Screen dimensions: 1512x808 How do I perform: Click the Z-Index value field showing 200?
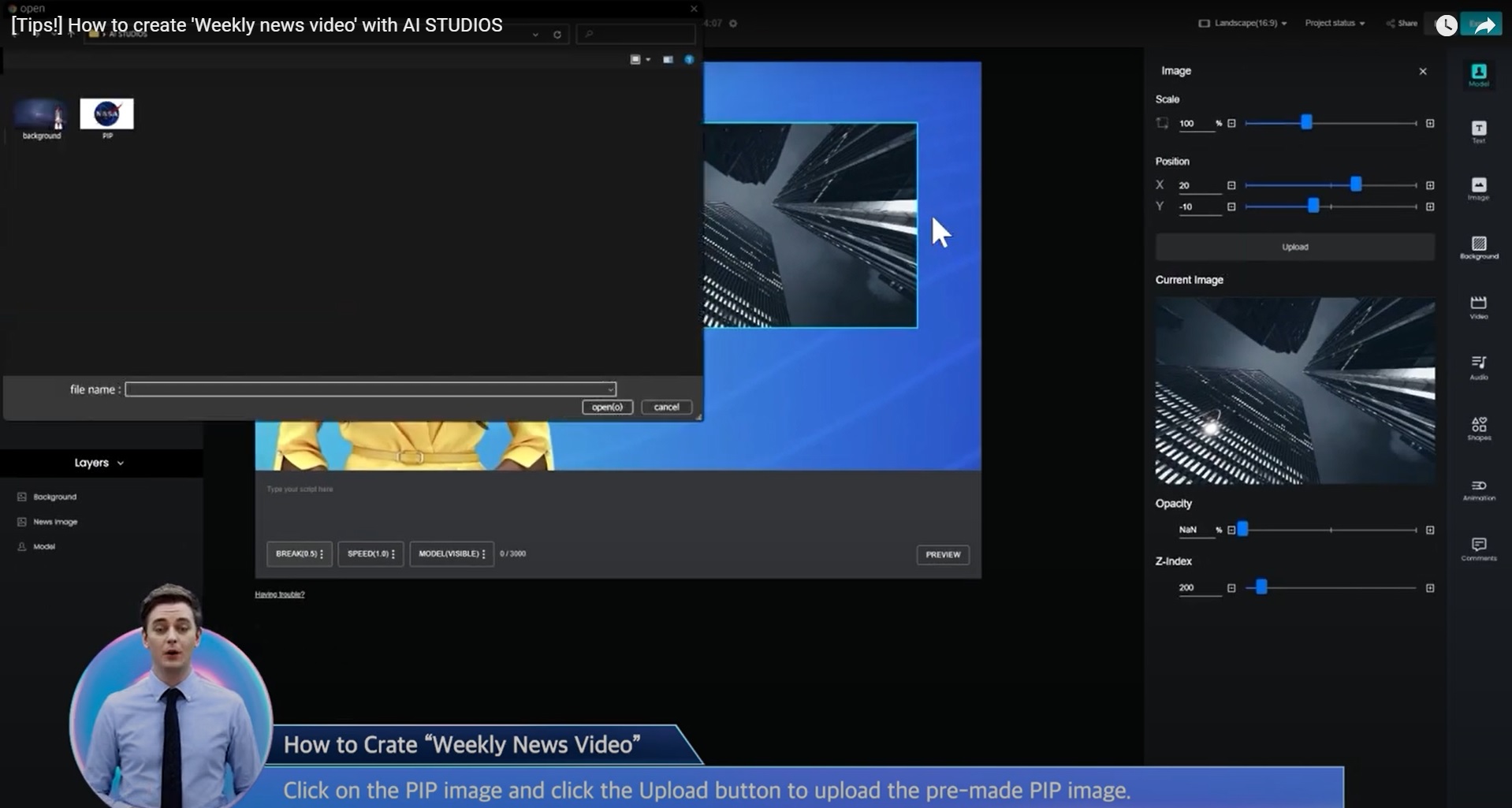pos(1198,588)
